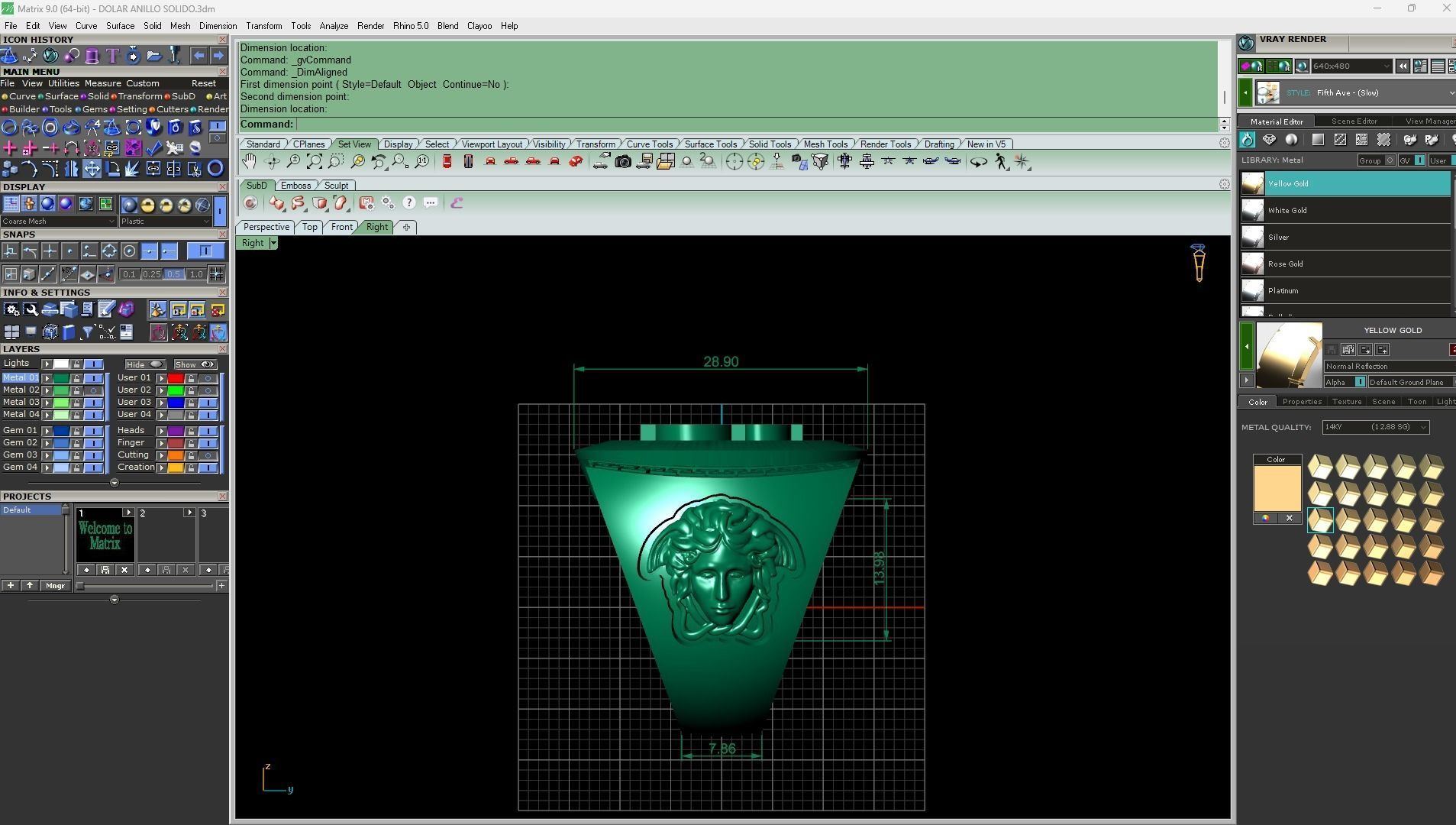Toggle visibility of the Lights layer
This screenshot has width=1456, height=825.
94,364
